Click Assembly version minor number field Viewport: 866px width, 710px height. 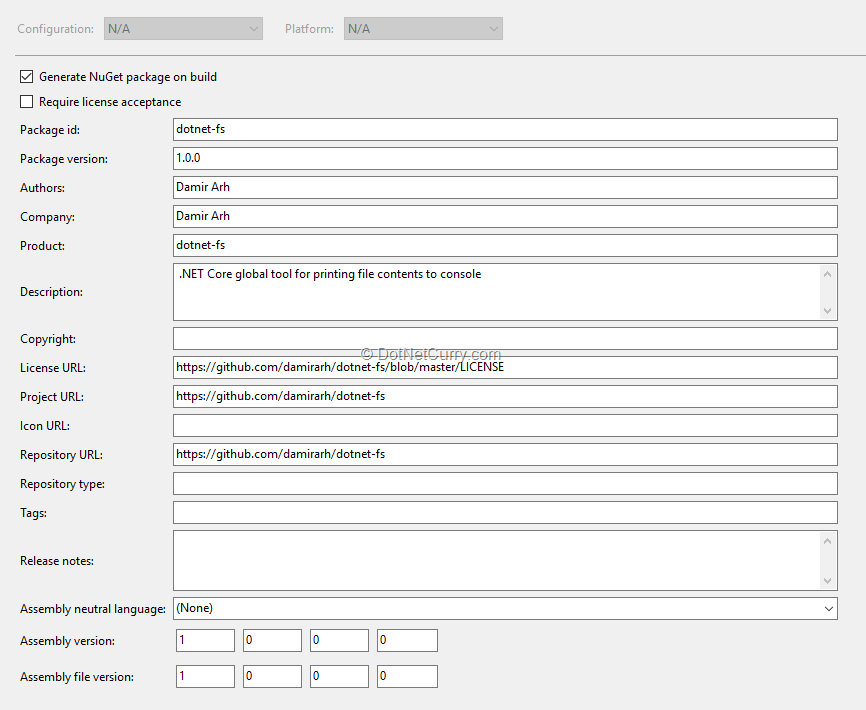pos(272,640)
